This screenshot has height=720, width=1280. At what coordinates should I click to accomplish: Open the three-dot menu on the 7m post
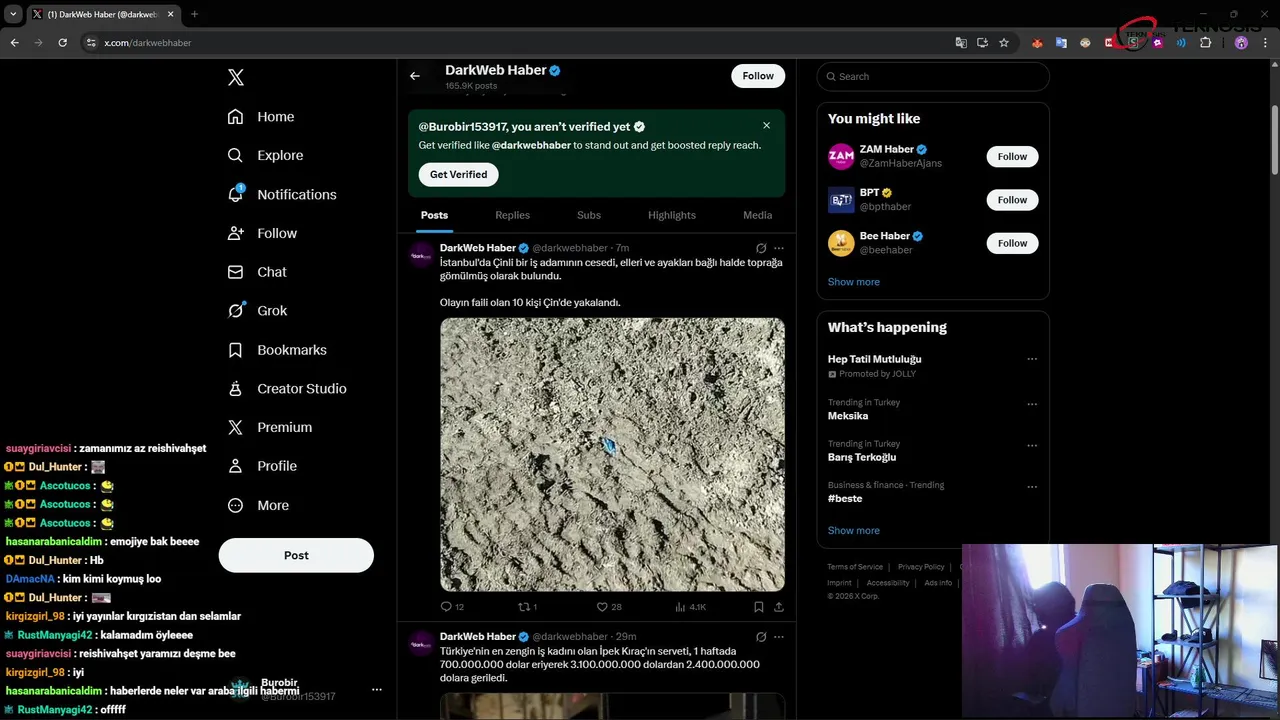point(779,248)
